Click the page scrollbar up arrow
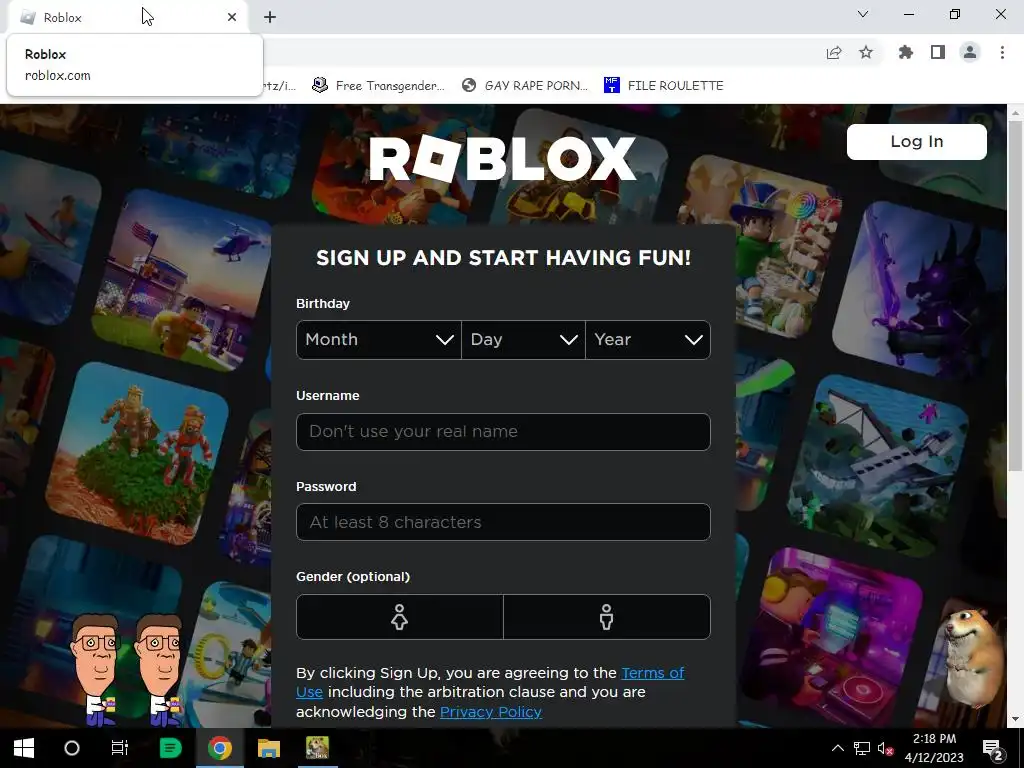 pos(1015,112)
